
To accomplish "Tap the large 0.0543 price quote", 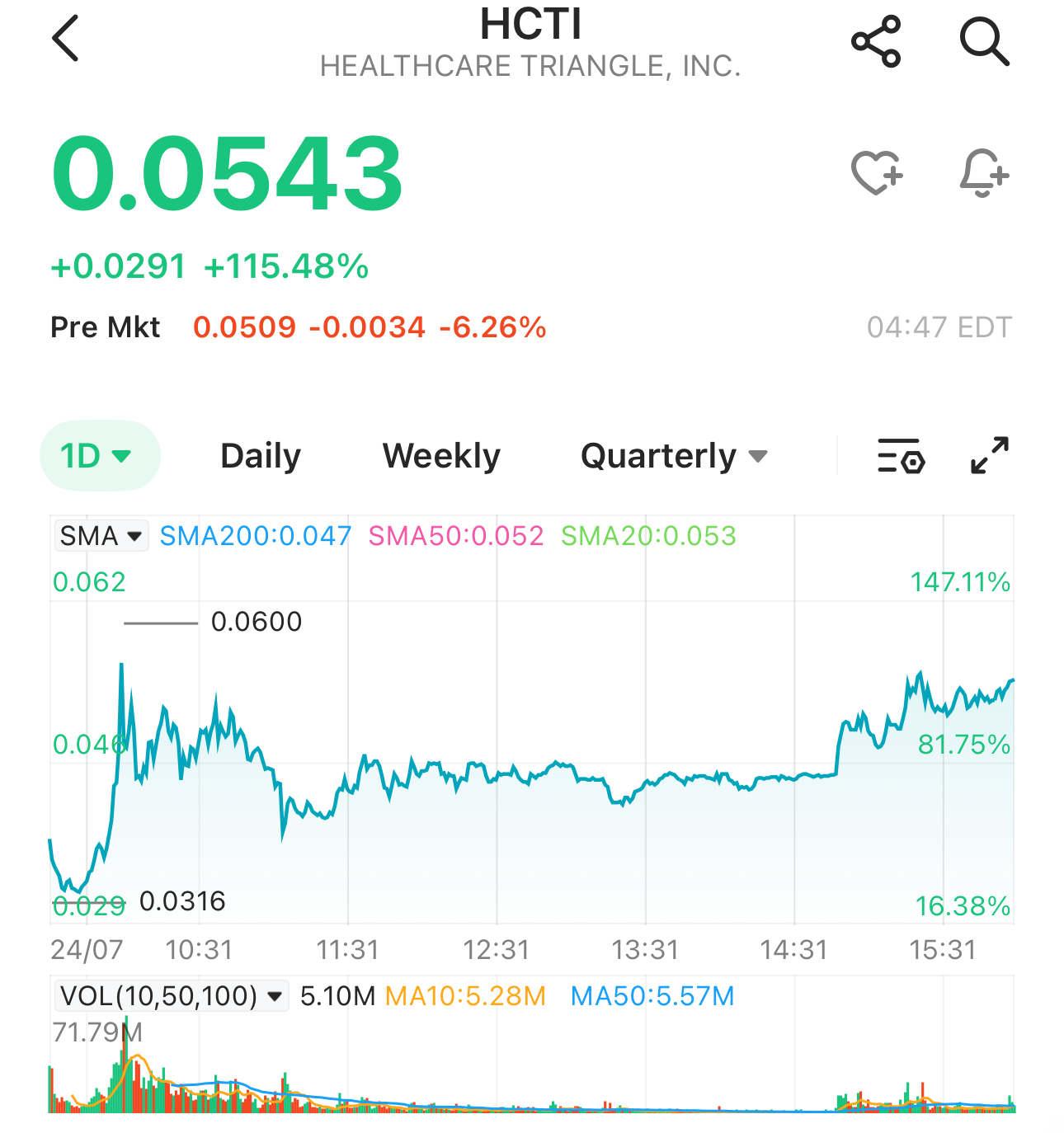I will [x=227, y=173].
